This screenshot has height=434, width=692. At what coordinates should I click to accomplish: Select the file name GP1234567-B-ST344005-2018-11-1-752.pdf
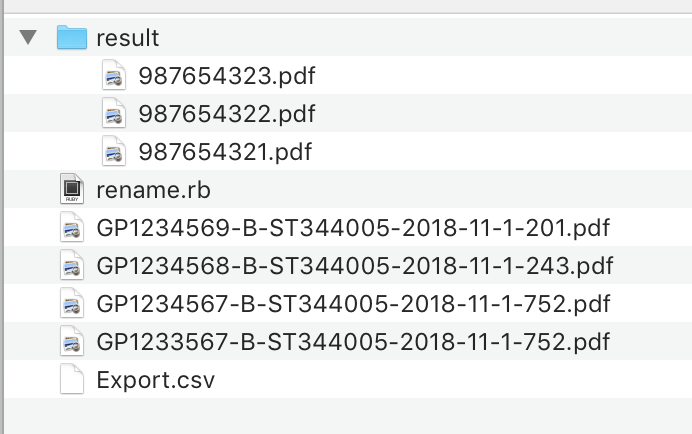tap(354, 304)
